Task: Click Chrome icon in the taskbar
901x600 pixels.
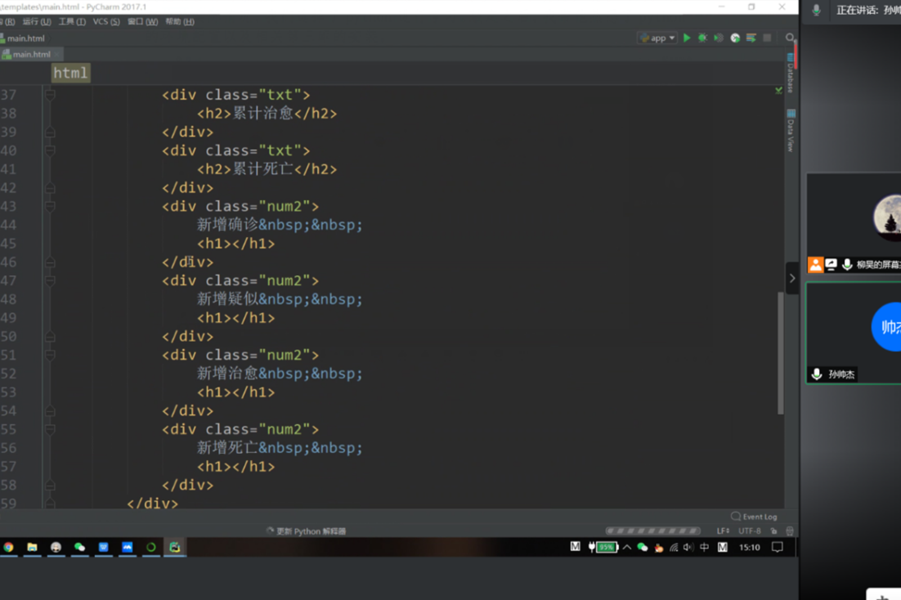Action: pyautogui.click(x=8, y=548)
